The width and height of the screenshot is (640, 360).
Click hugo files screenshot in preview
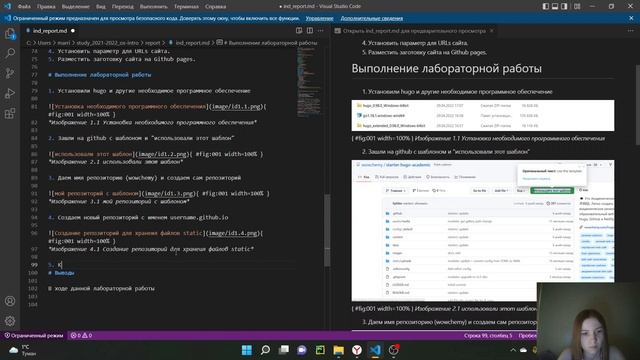pos(483,116)
